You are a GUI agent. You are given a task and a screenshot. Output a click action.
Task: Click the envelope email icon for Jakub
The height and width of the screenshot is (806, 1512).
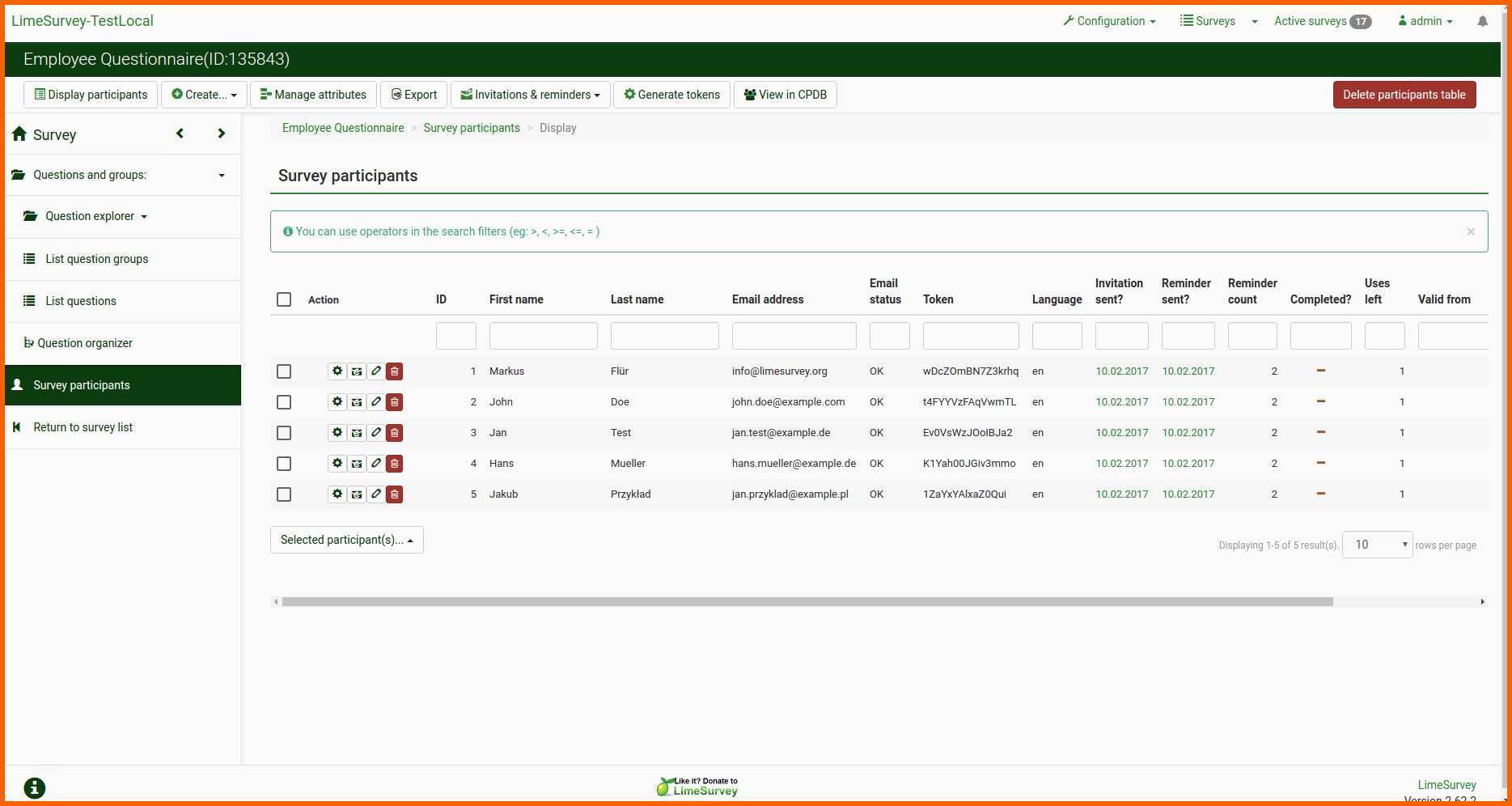(357, 494)
